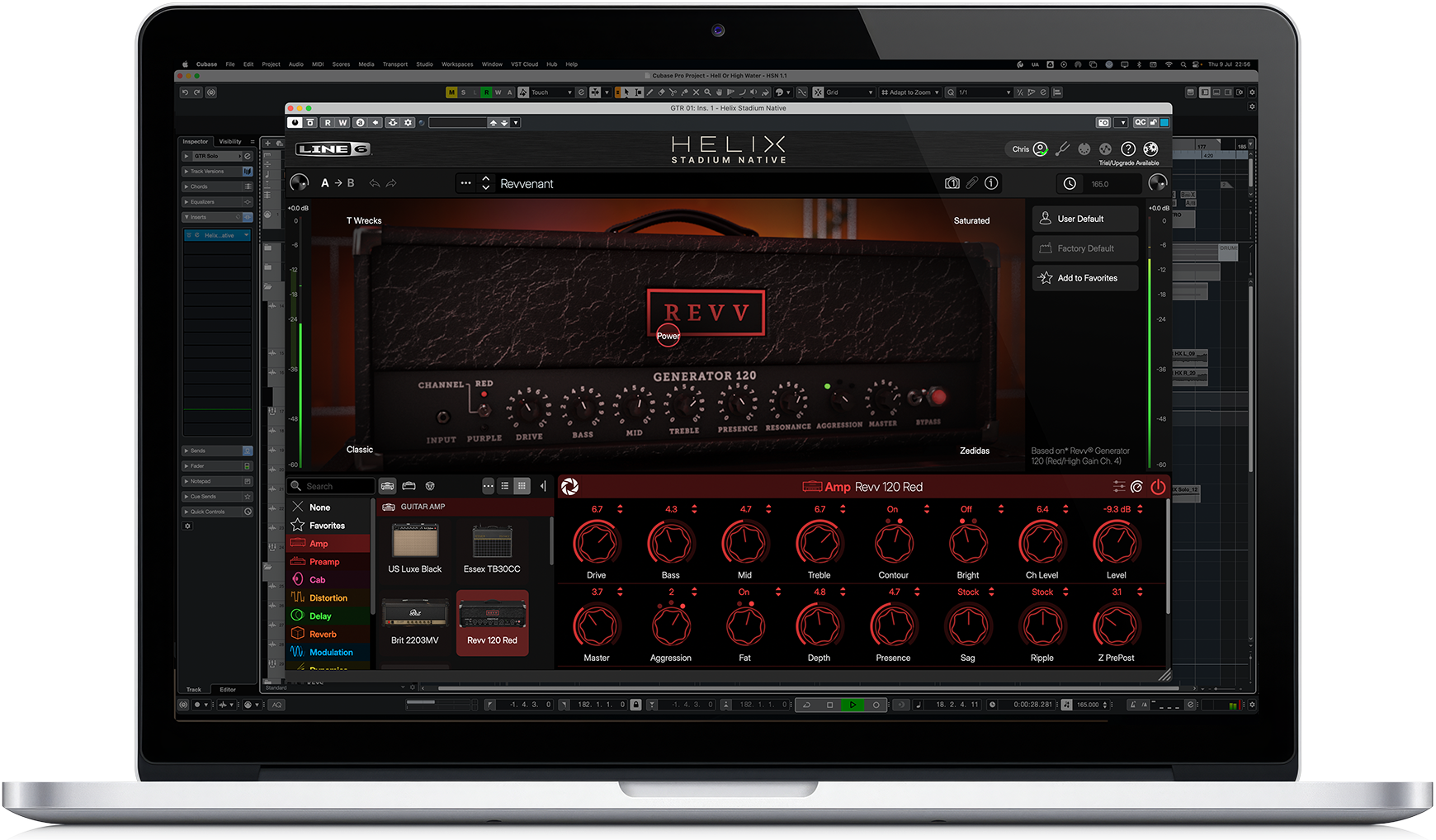Select the Delay category
This screenshot has width=1436, height=840.
point(328,616)
